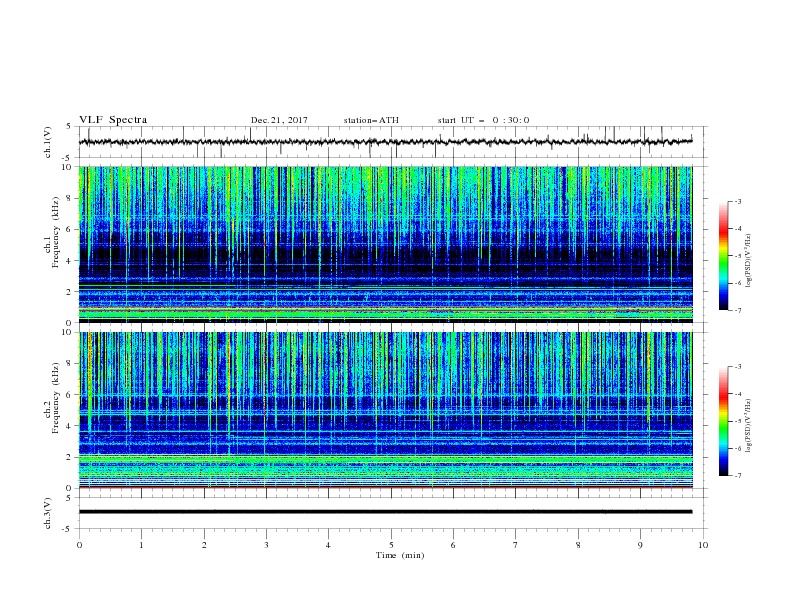Click tick label "3" on time axis
Viewport: 792px width, 612px height.
[266, 545]
